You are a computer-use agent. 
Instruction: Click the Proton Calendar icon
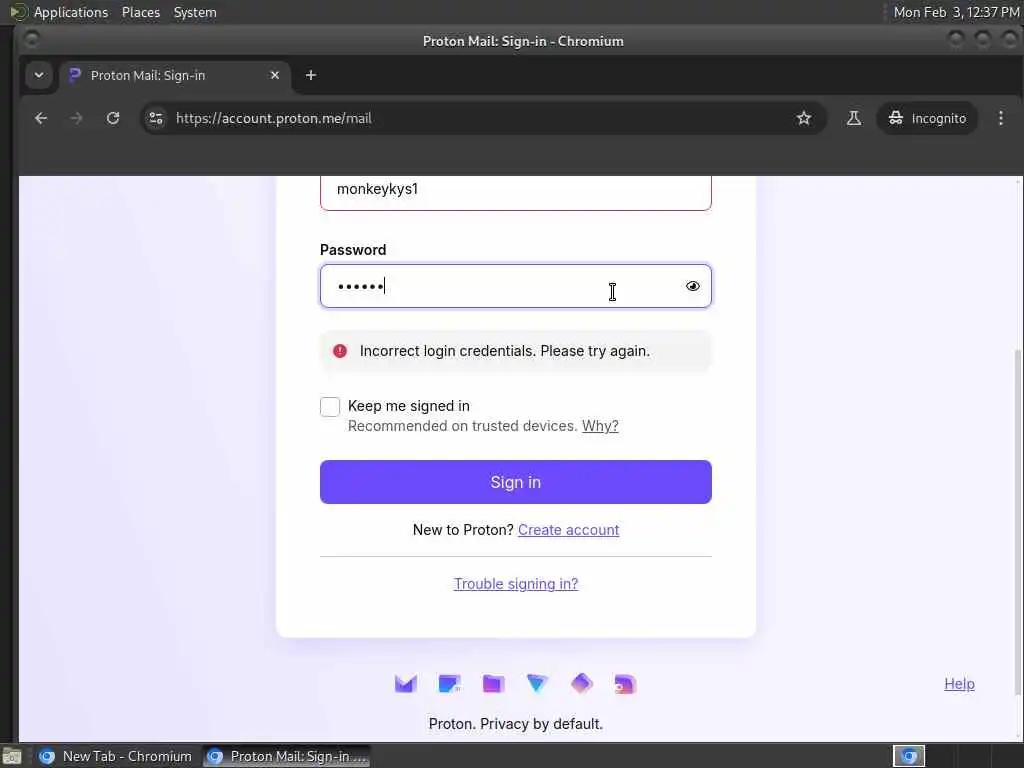click(449, 684)
